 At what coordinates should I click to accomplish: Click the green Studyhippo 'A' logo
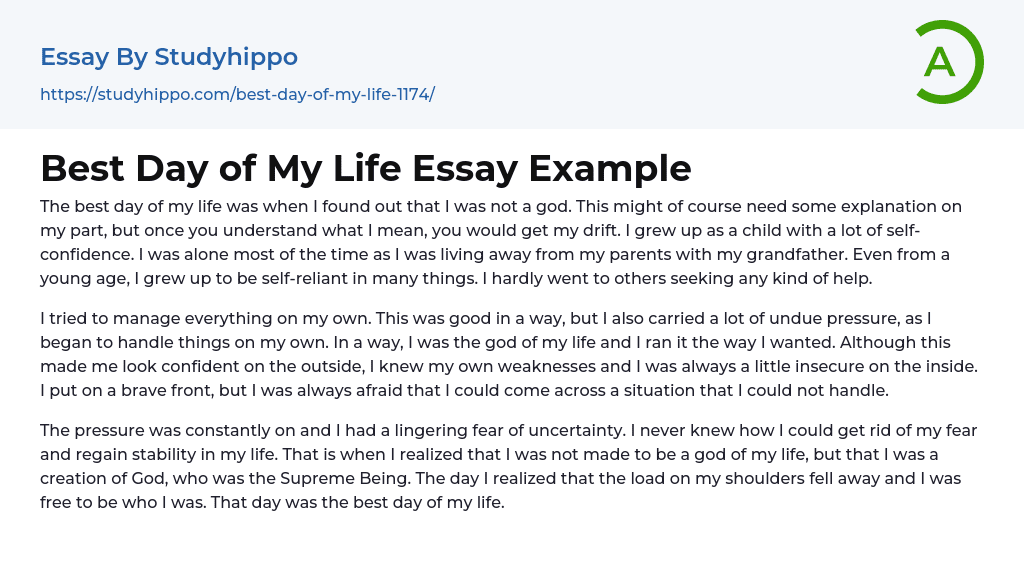(x=948, y=62)
